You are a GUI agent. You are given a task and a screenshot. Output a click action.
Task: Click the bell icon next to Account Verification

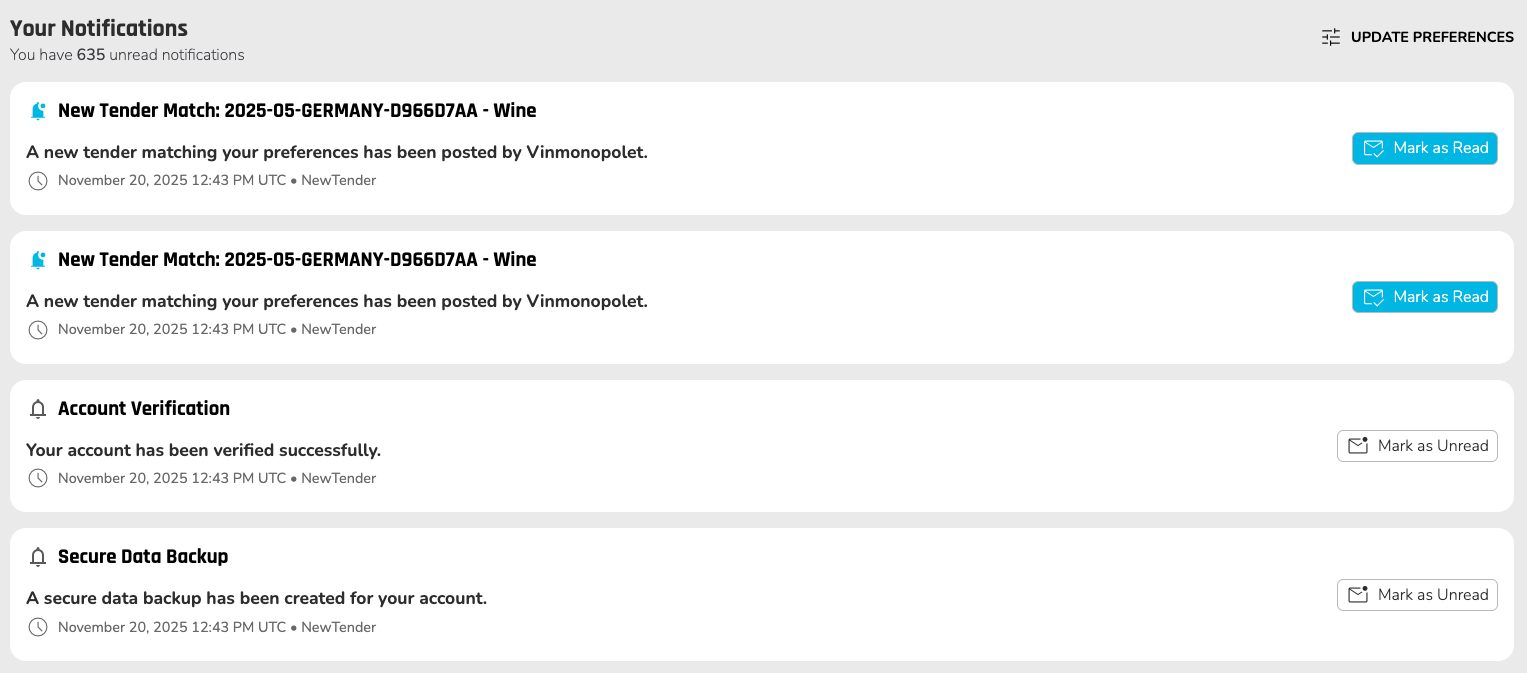click(x=38, y=409)
